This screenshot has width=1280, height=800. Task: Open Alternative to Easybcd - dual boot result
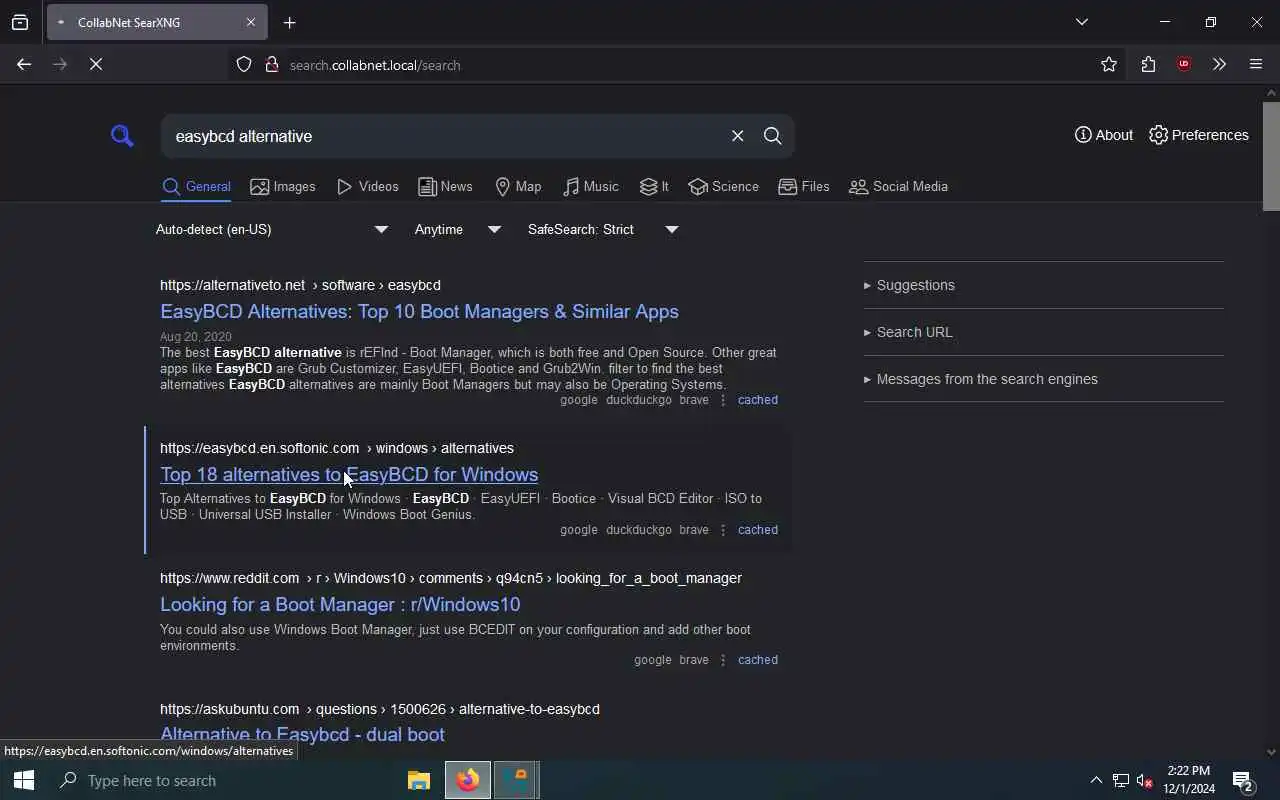(302, 735)
